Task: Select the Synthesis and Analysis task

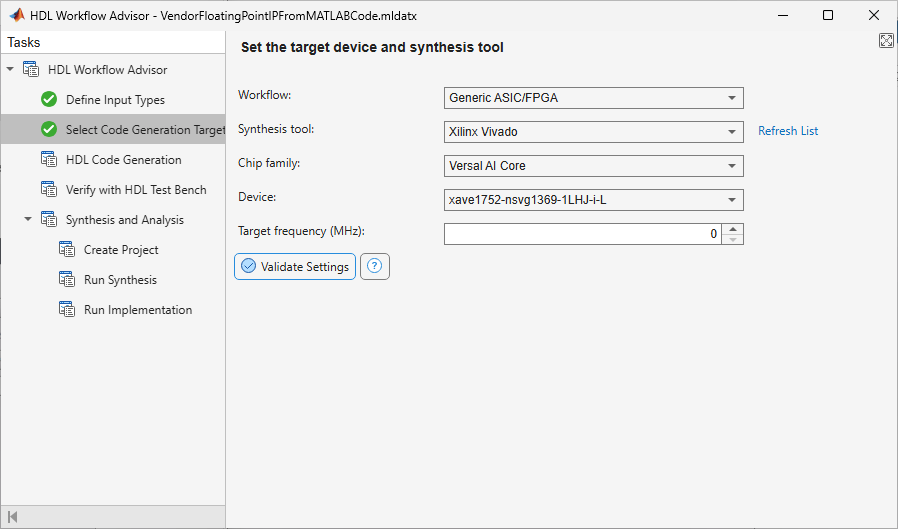Action: click(x=125, y=220)
